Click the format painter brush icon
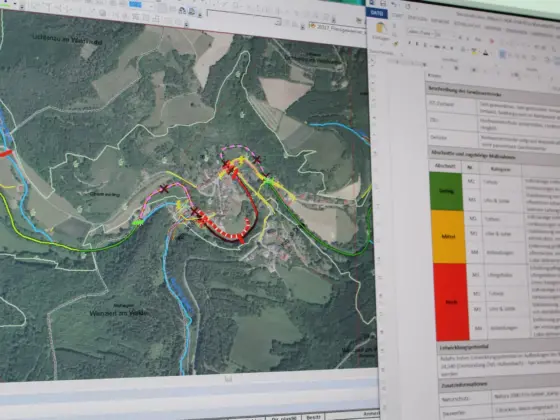 click(x=395, y=44)
